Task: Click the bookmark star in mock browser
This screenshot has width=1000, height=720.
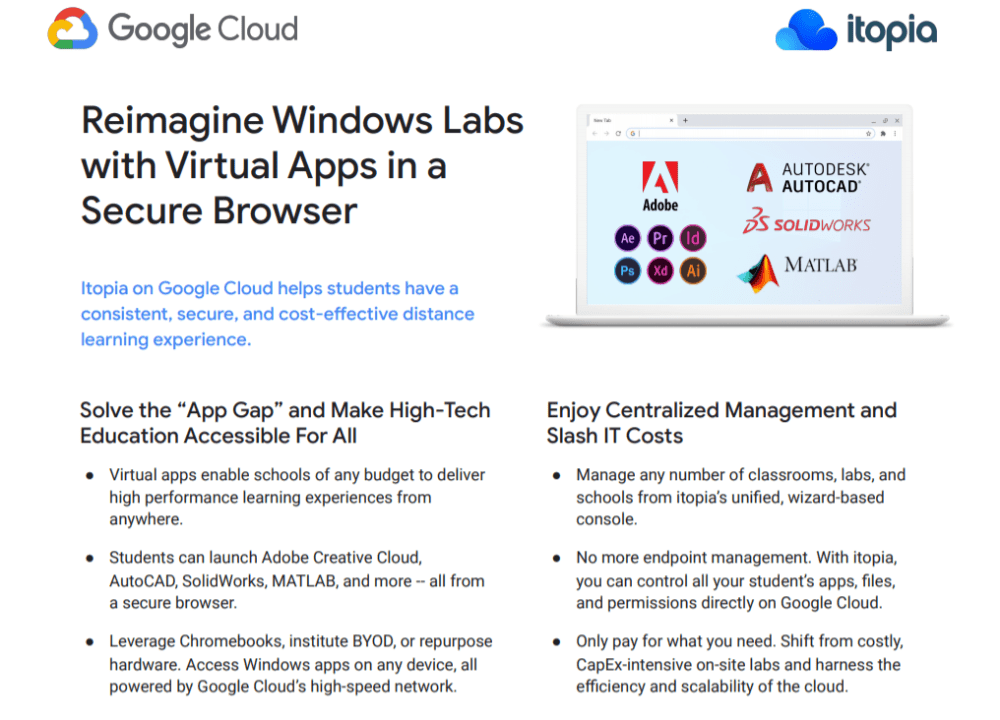Action: tap(869, 134)
